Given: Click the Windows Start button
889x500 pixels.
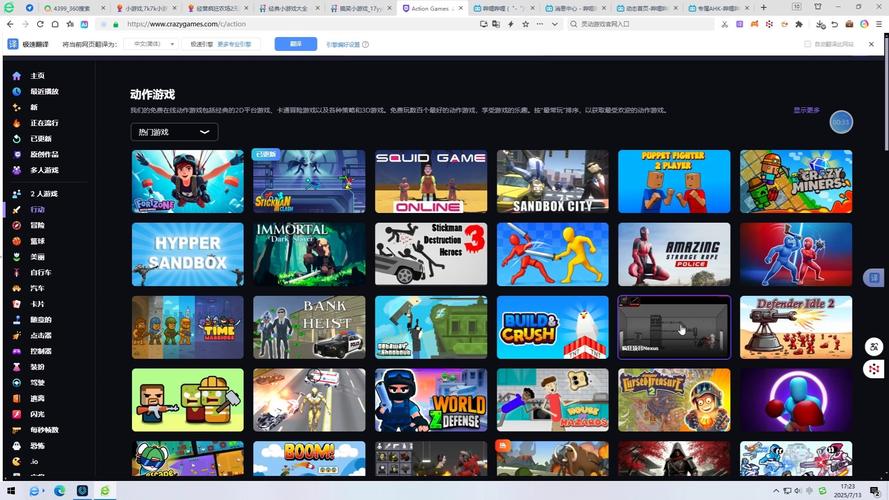Looking at the screenshot, I should 11,491.
